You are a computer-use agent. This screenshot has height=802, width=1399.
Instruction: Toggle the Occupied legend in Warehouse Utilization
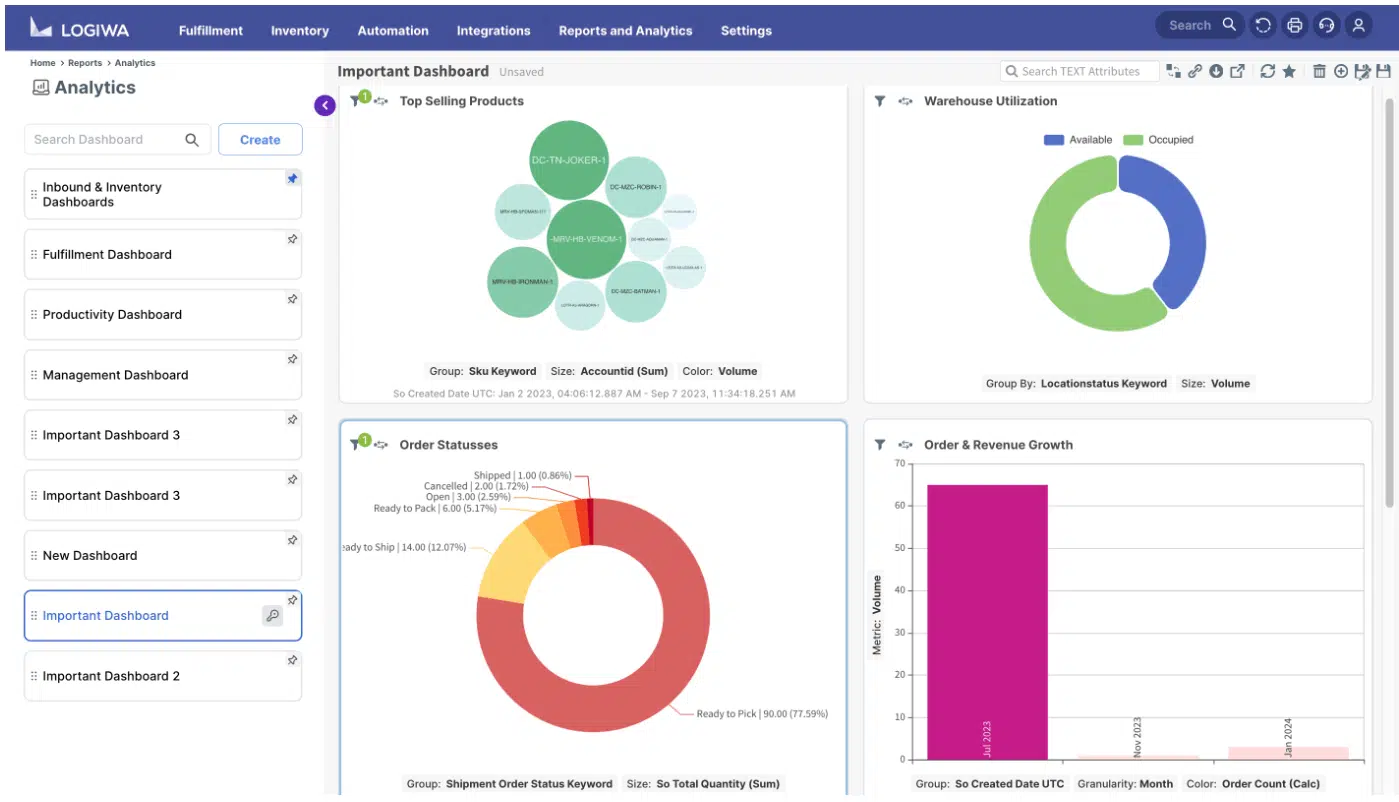coord(1158,140)
